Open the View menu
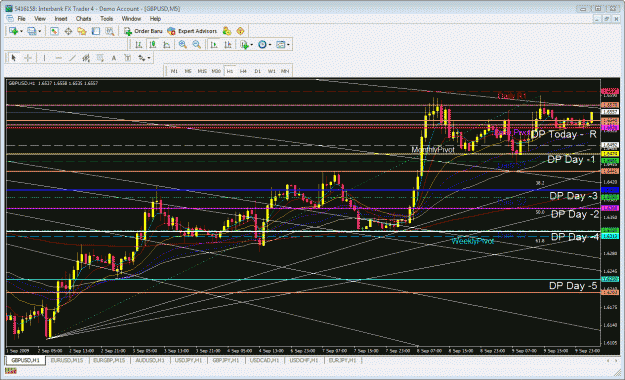 pos(40,19)
